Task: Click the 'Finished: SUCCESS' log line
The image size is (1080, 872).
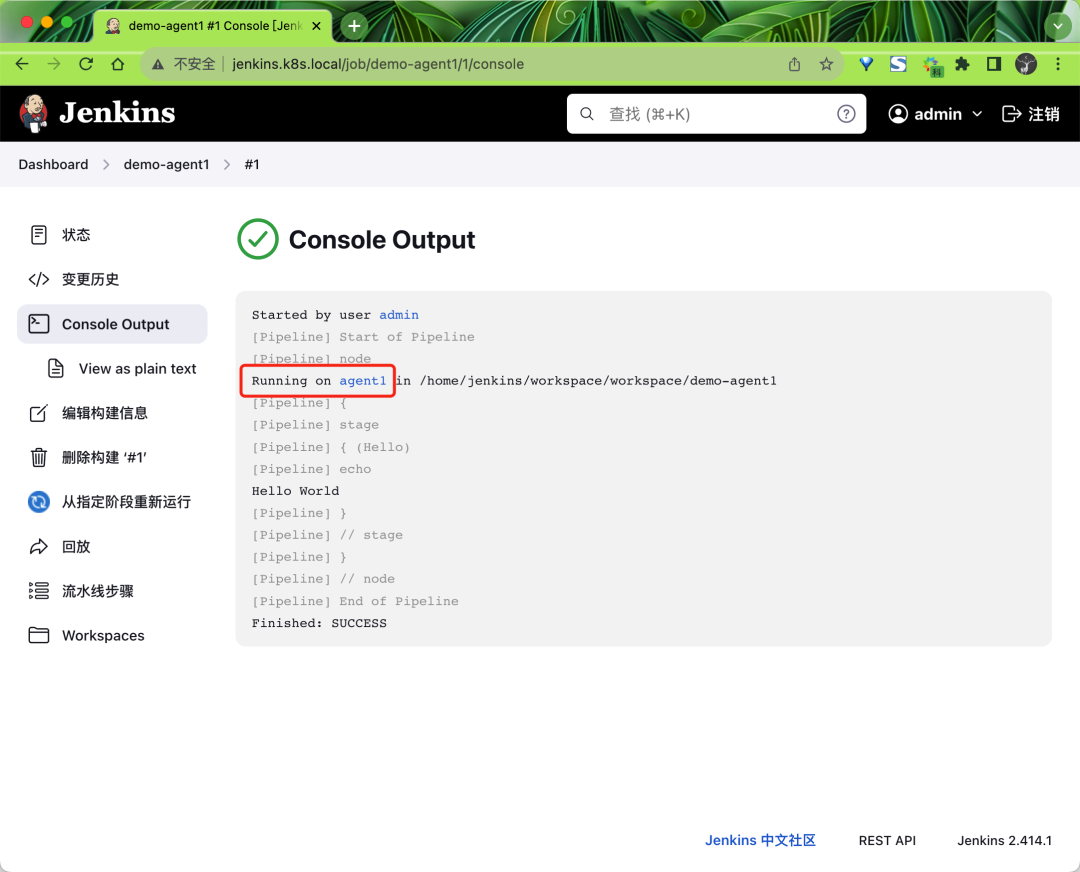Action: click(319, 623)
